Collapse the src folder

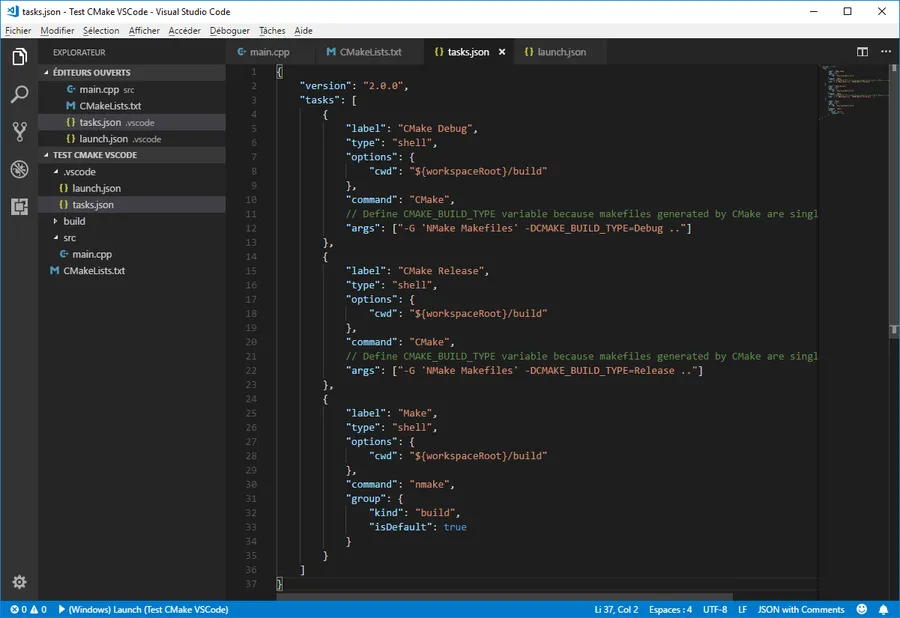56,238
